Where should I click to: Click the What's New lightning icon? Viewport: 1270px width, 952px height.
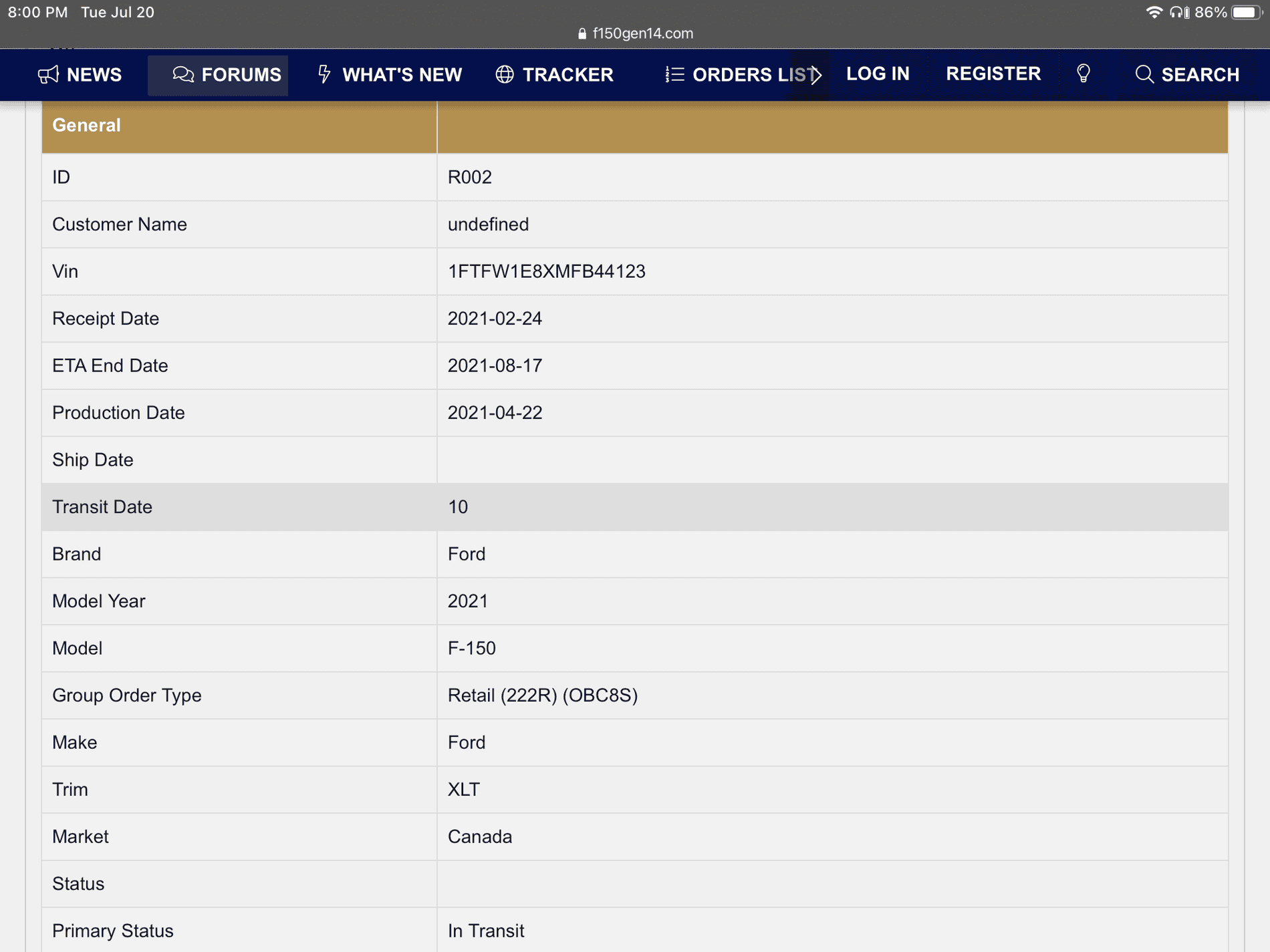[324, 74]
